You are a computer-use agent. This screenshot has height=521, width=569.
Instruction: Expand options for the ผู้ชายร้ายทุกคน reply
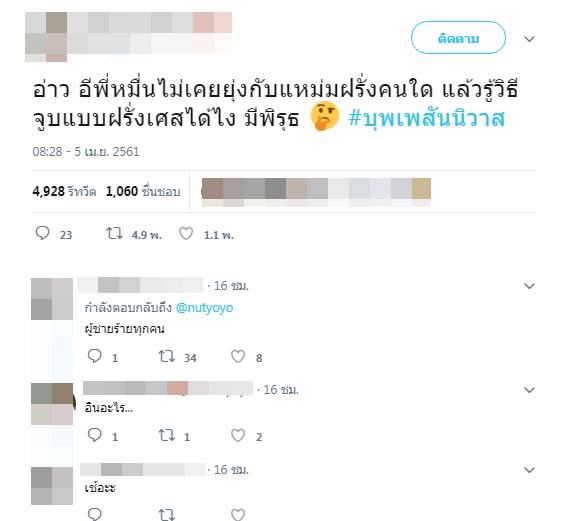529,286
